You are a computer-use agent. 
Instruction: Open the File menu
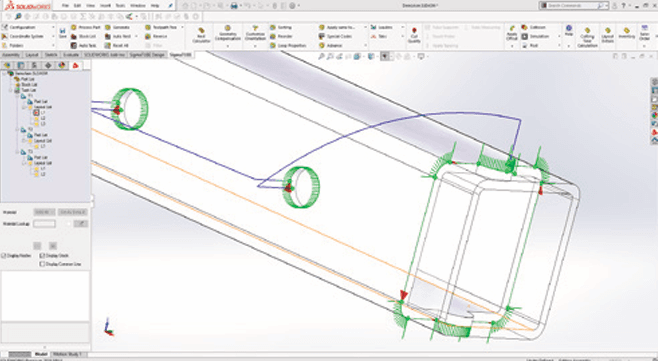(65, 5)
